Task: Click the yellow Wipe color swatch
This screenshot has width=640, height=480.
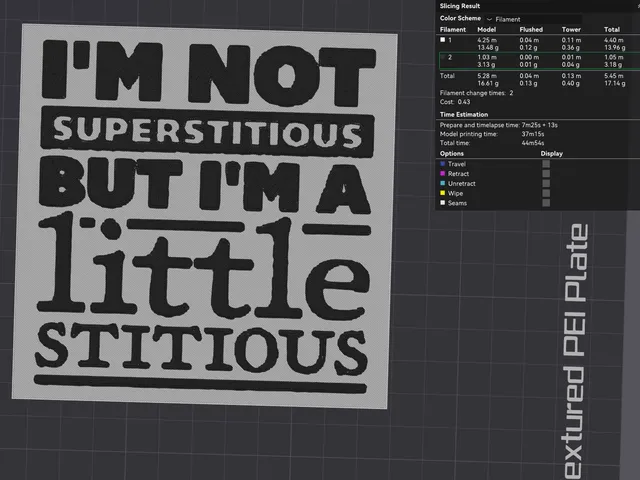Action: pyautogui.click(x=442, y=193)
